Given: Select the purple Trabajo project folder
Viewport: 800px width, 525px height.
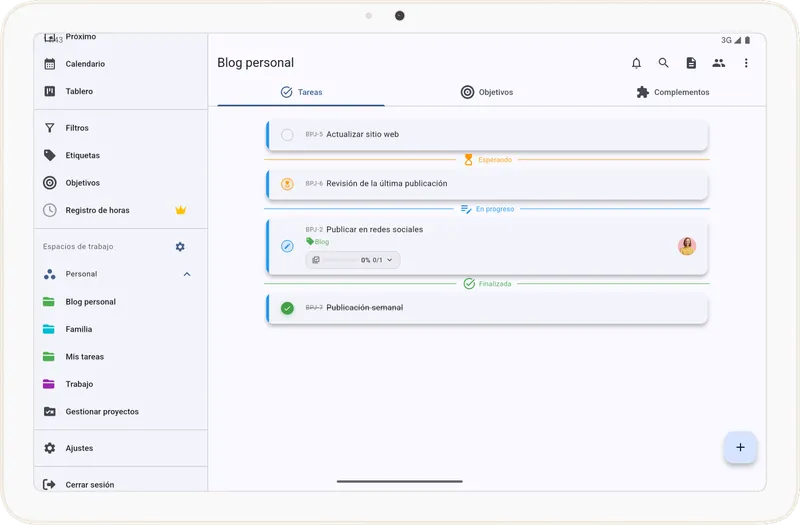Looking at the screenshot, I should [x=79, y=384].
